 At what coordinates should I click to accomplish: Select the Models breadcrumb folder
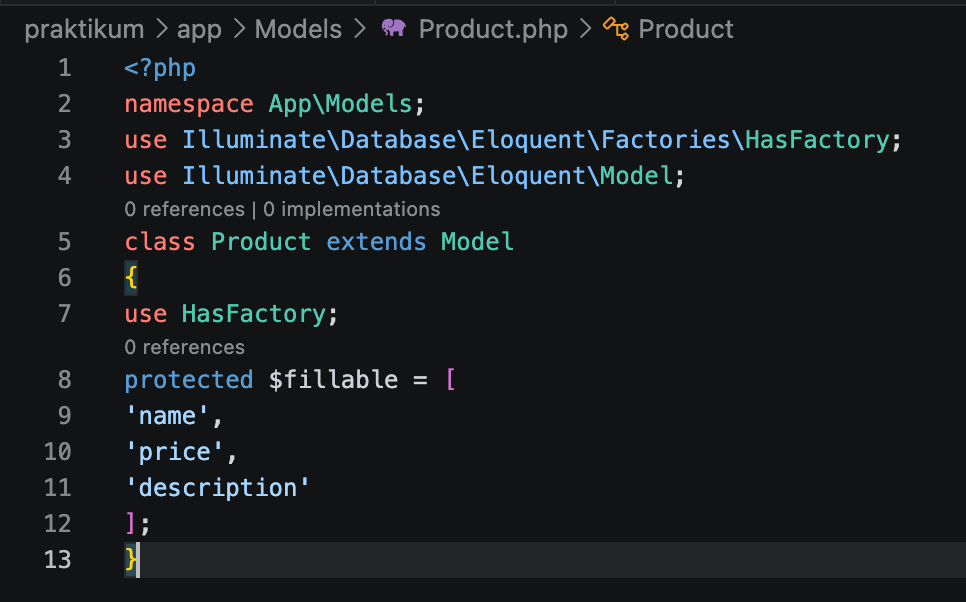click(x=298, y=30)
